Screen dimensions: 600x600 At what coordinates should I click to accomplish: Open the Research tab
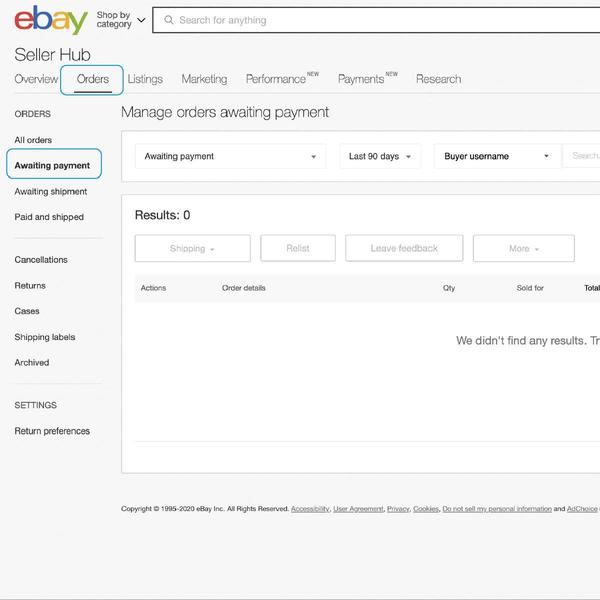click(x=439, y=79)
